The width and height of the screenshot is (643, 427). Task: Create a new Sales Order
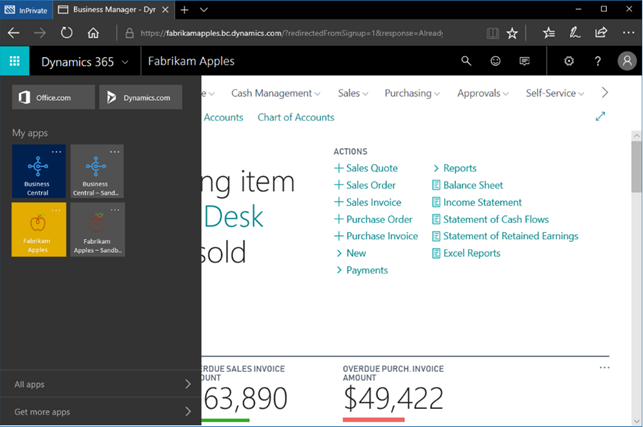(365, 185)
